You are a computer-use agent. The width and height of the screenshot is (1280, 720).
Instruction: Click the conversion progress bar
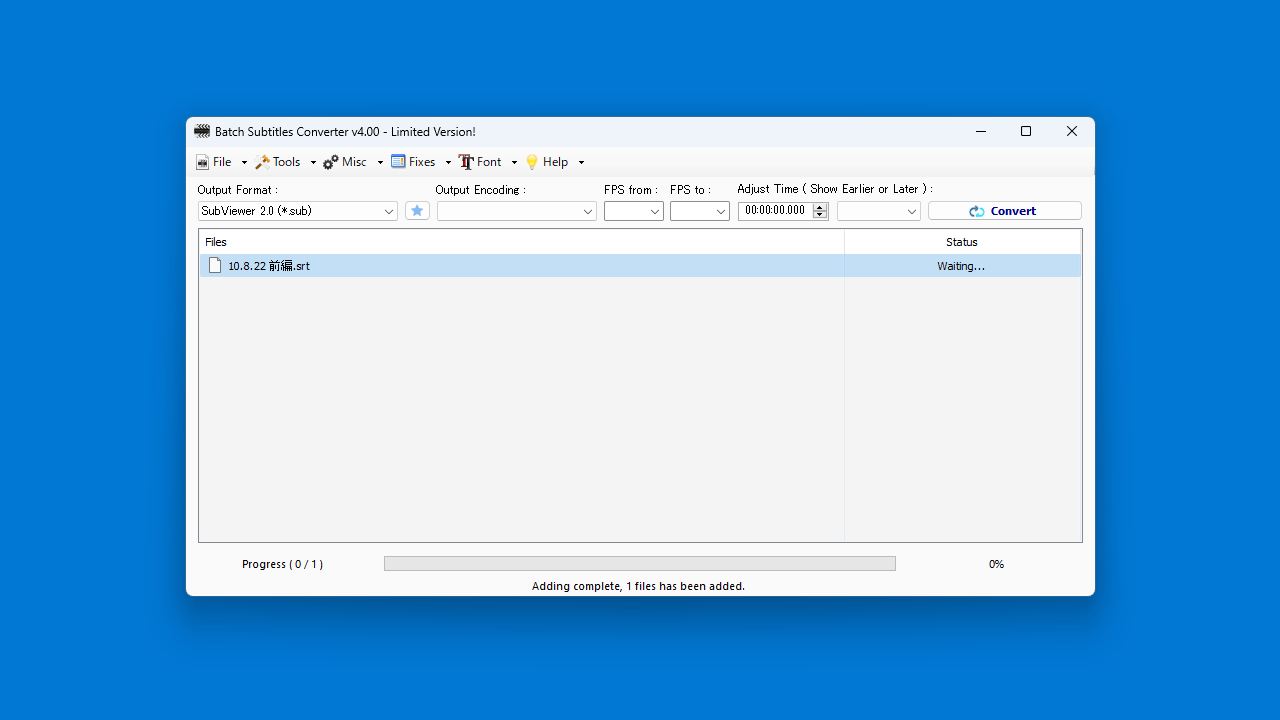[640, 564]
